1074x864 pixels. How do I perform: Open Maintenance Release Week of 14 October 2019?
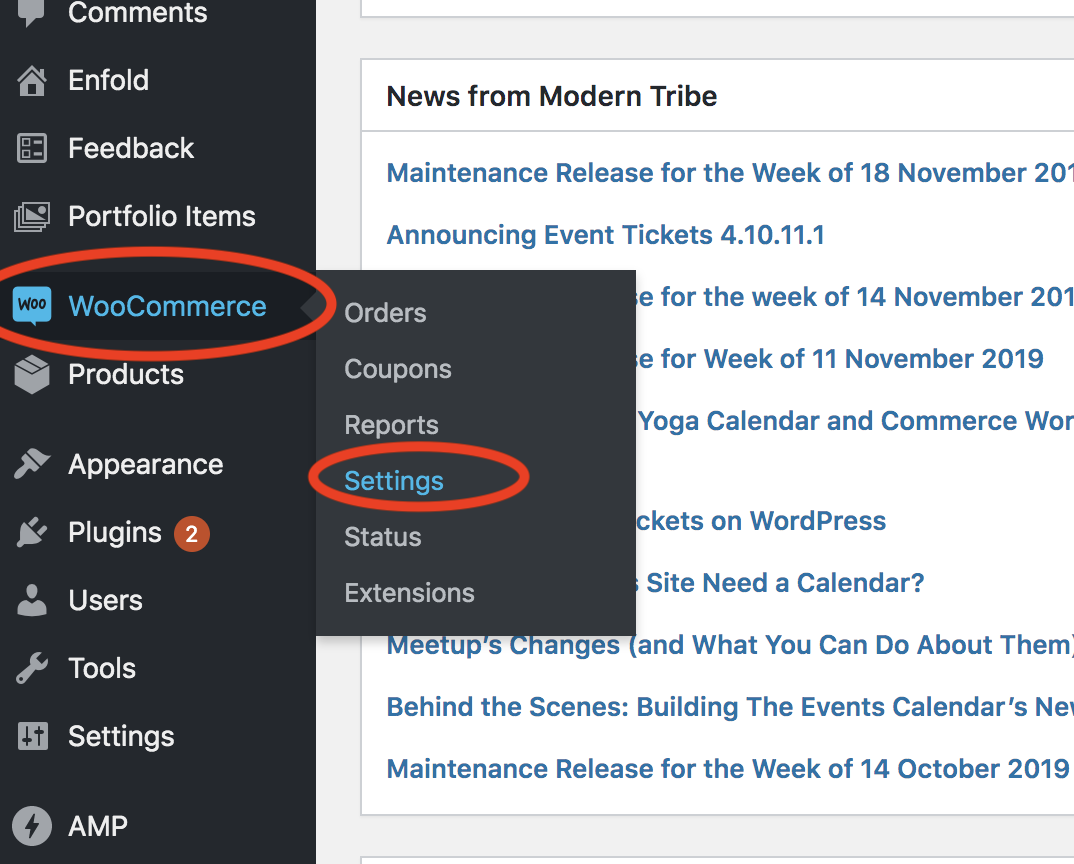click(x=727, y=769)
